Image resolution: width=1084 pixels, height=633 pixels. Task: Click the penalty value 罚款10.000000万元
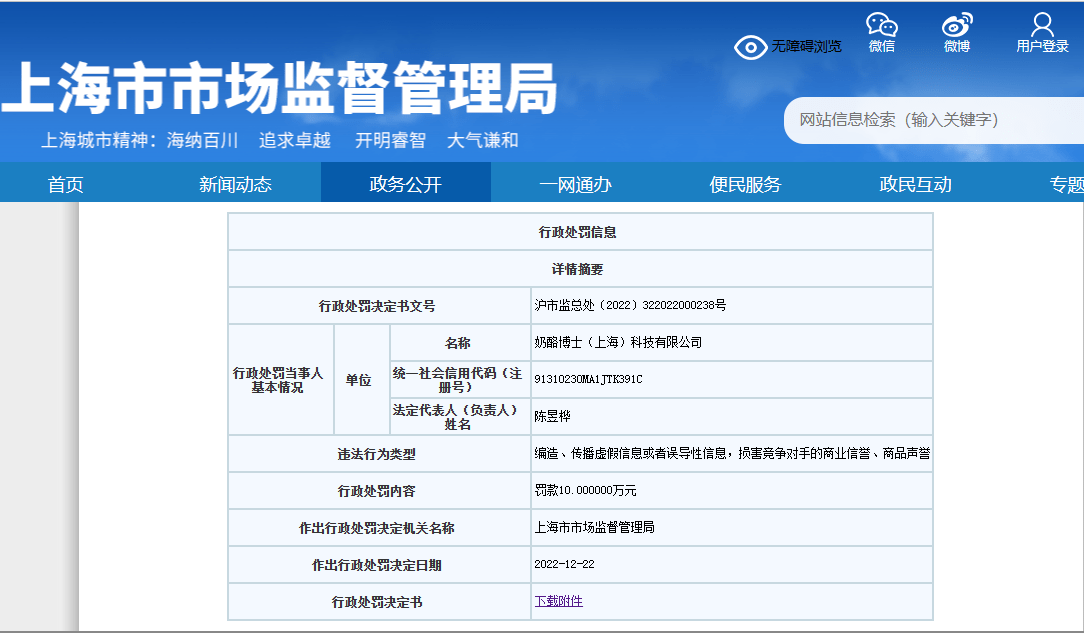click(x=586, y=490)
